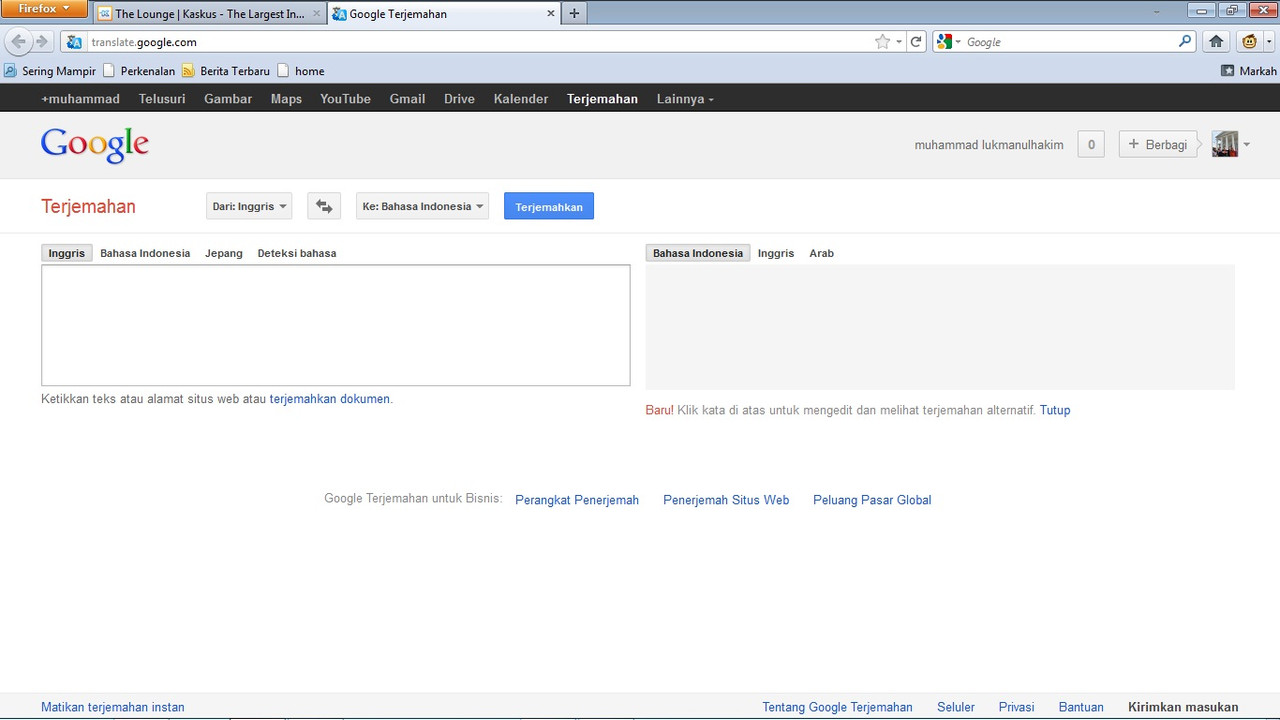
Task: Click the swap languages arrows button
Action: (x=324, y=206)
